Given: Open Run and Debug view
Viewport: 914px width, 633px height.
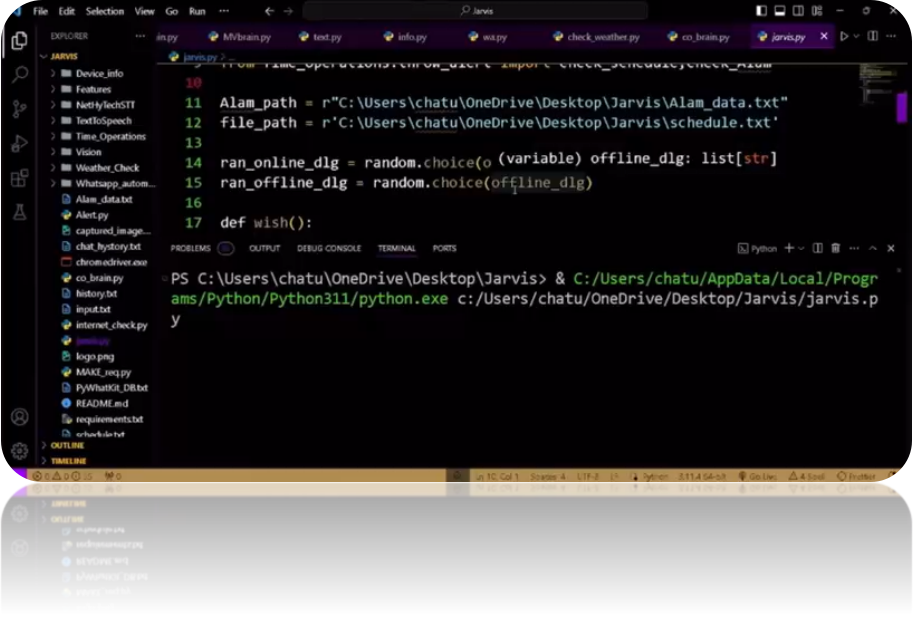Looking at the screenshot, I should point(20,144).
